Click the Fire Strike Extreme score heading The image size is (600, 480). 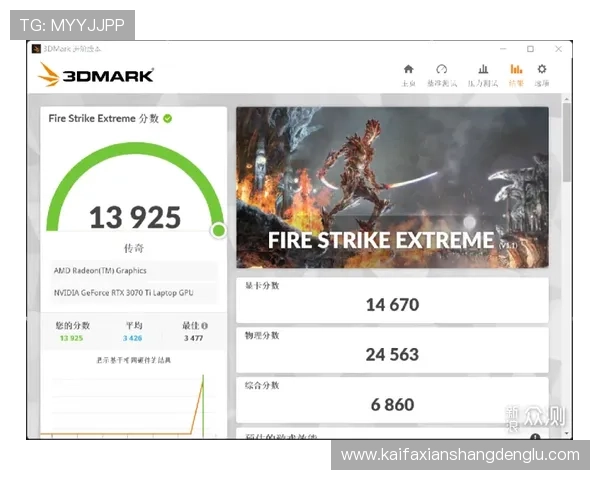[104, 119]
